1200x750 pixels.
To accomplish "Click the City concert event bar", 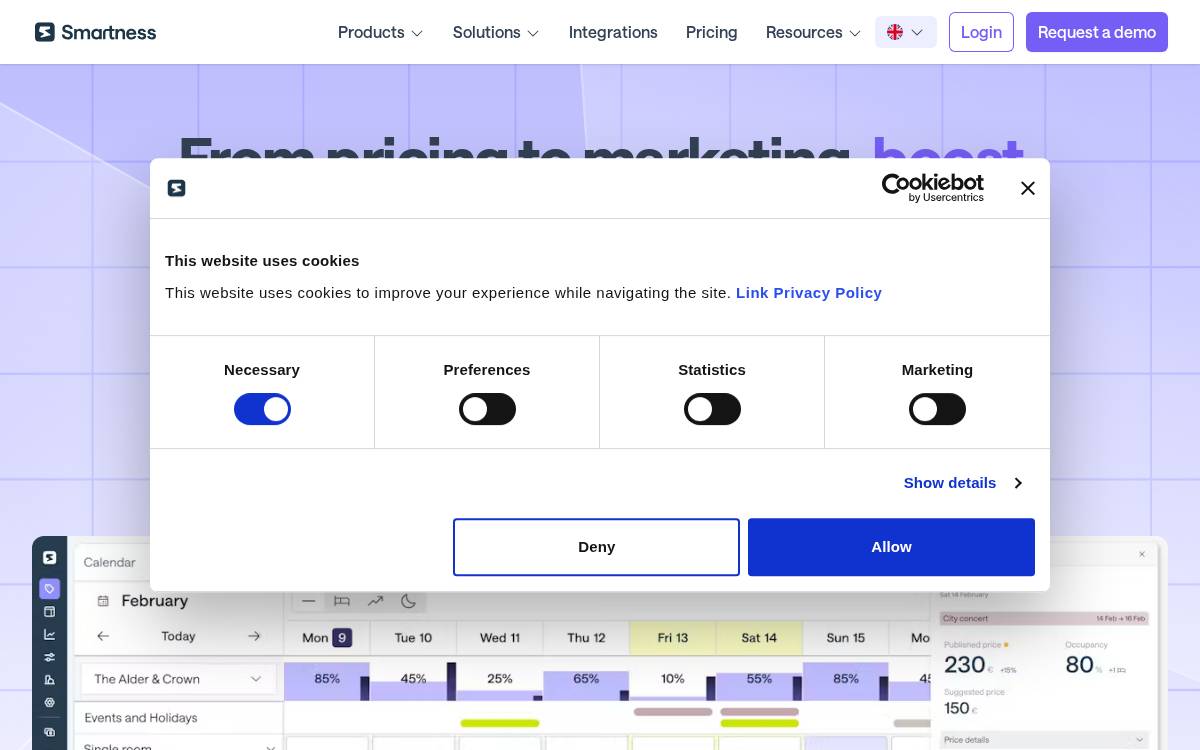I will click(1044, 619).
